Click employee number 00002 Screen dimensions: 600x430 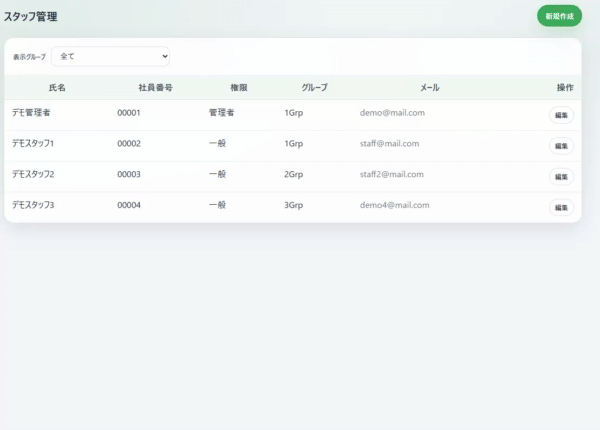coord(129,143)
